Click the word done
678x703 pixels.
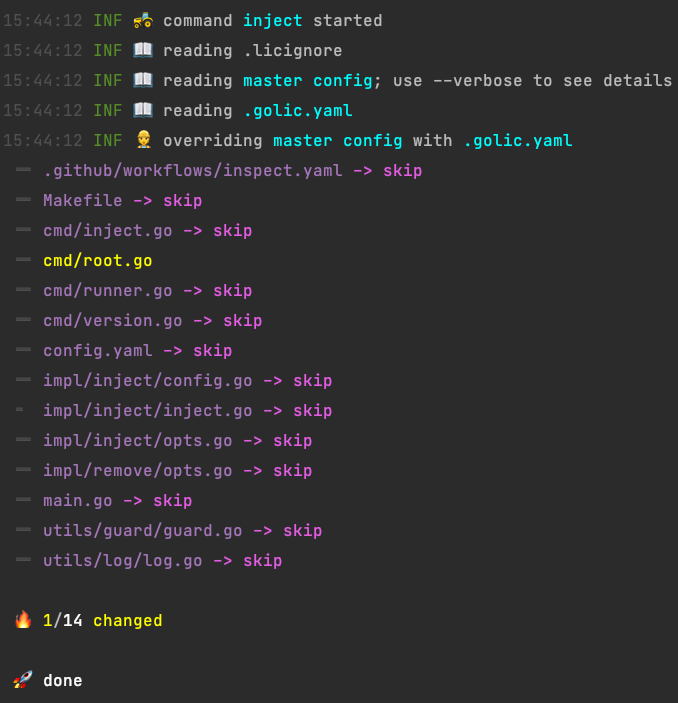point(63,681)
